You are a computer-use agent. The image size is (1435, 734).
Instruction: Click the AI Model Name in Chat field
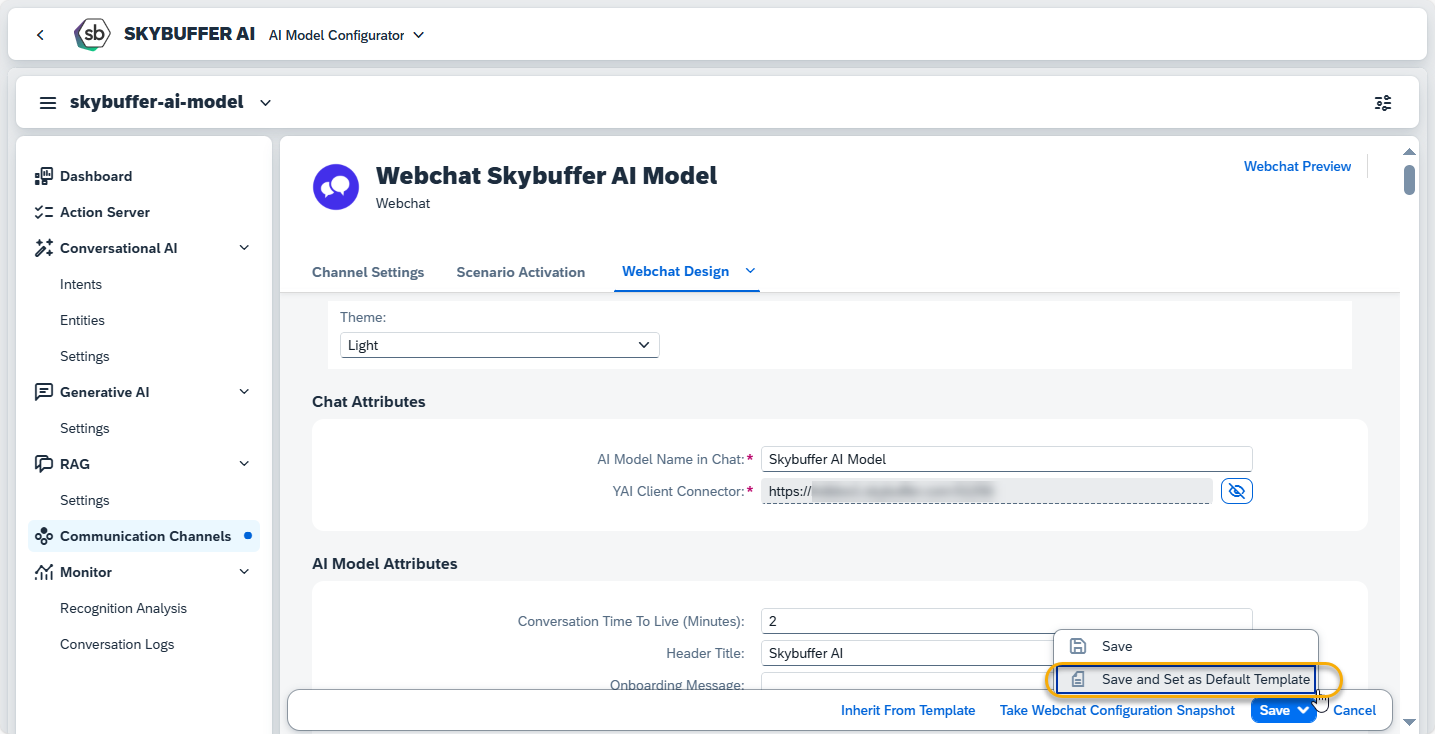(x=1007, y=459)
